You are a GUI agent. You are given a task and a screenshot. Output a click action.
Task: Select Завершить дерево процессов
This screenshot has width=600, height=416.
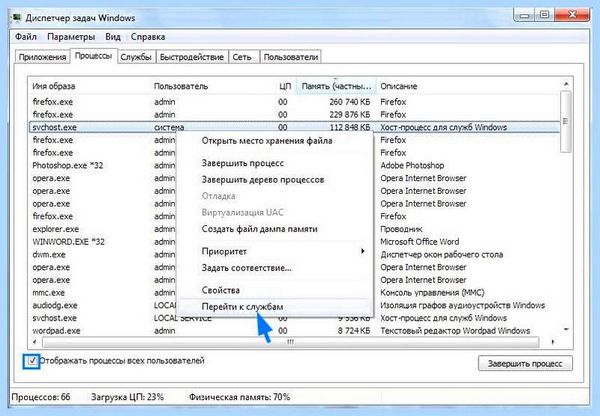point(263,180)
